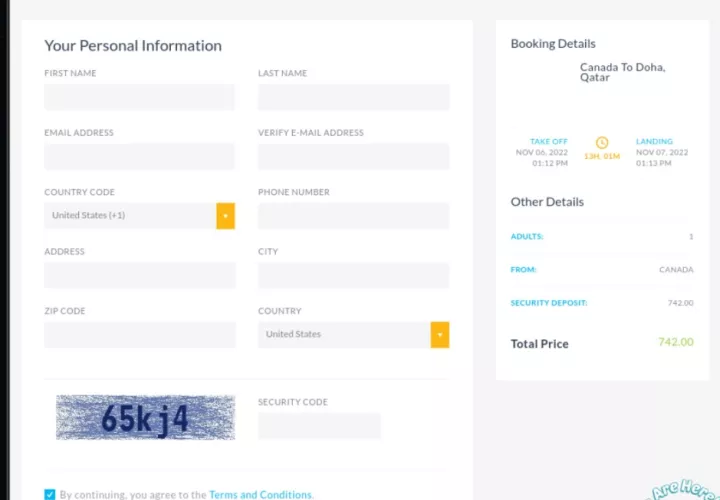The image size is (720, 500).
Task: Click the 13H, 01M duration text
Action: point(602,157)
